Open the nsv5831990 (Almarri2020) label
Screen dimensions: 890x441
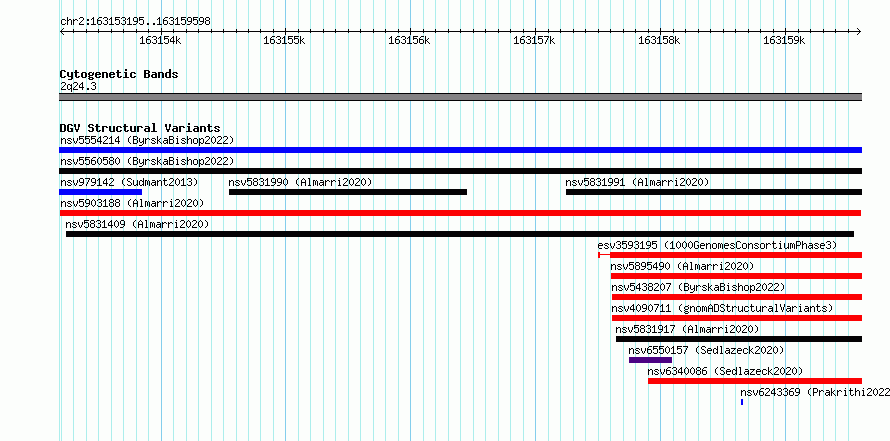point(300,182)
